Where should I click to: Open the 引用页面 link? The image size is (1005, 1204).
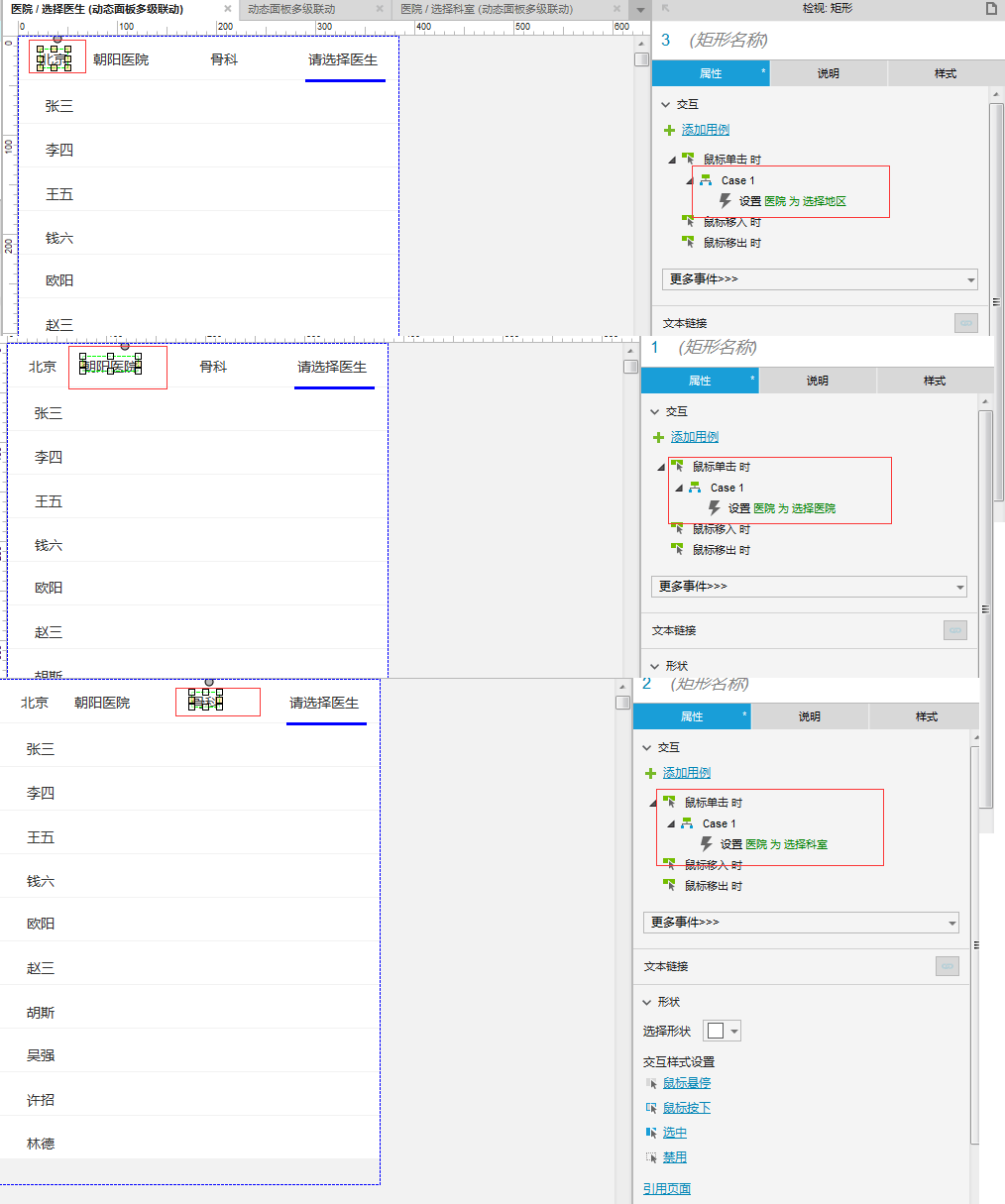click(x=666, y=1188)
